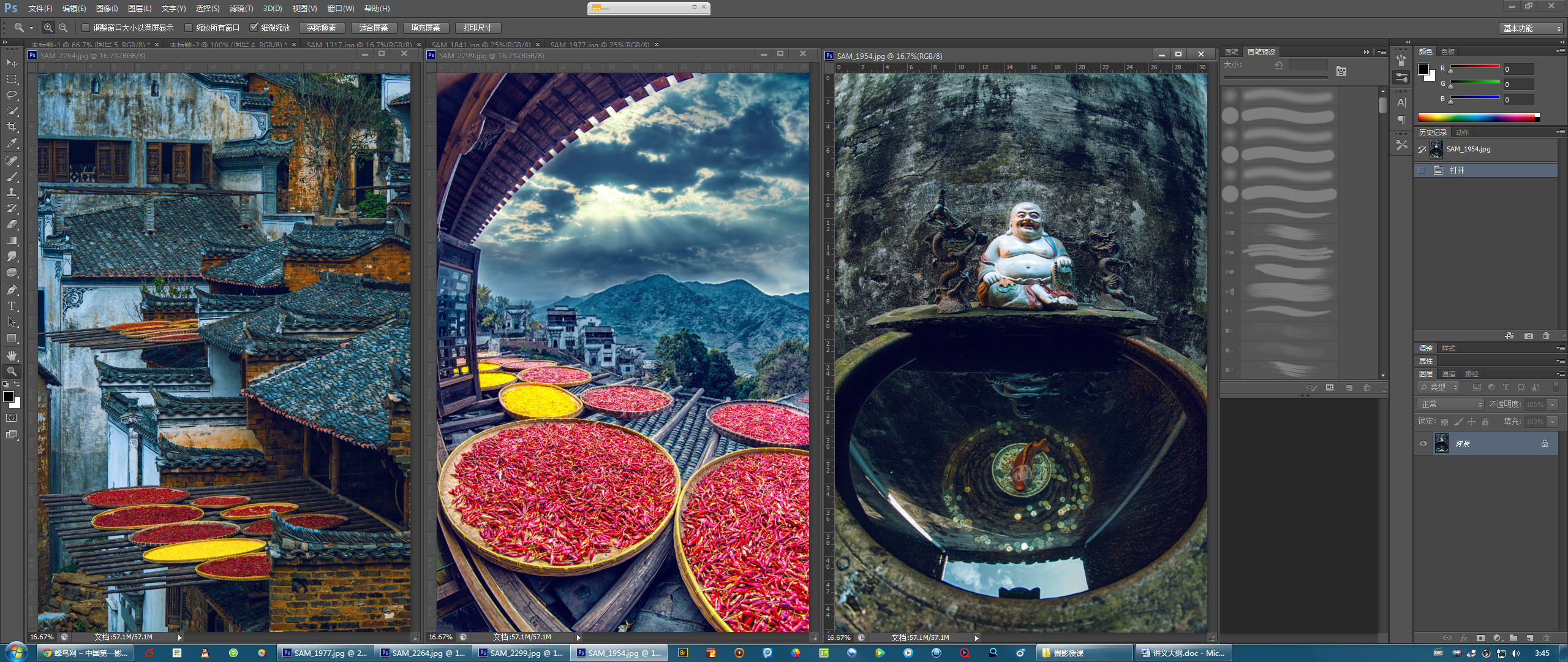
Task: Select the Lasso tool
Action: [12, 95]
